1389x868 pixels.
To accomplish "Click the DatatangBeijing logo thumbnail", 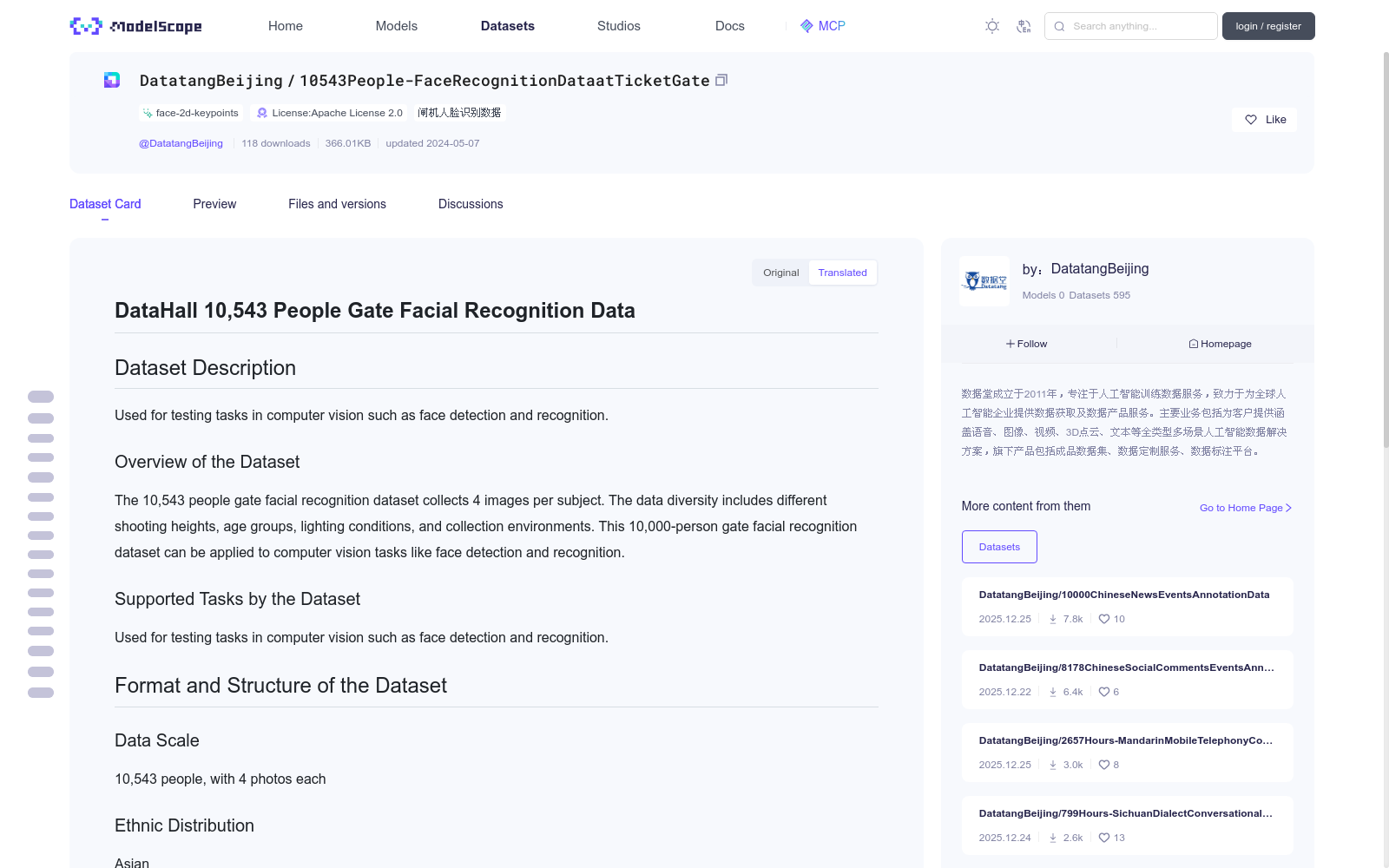I will point(984,280).
